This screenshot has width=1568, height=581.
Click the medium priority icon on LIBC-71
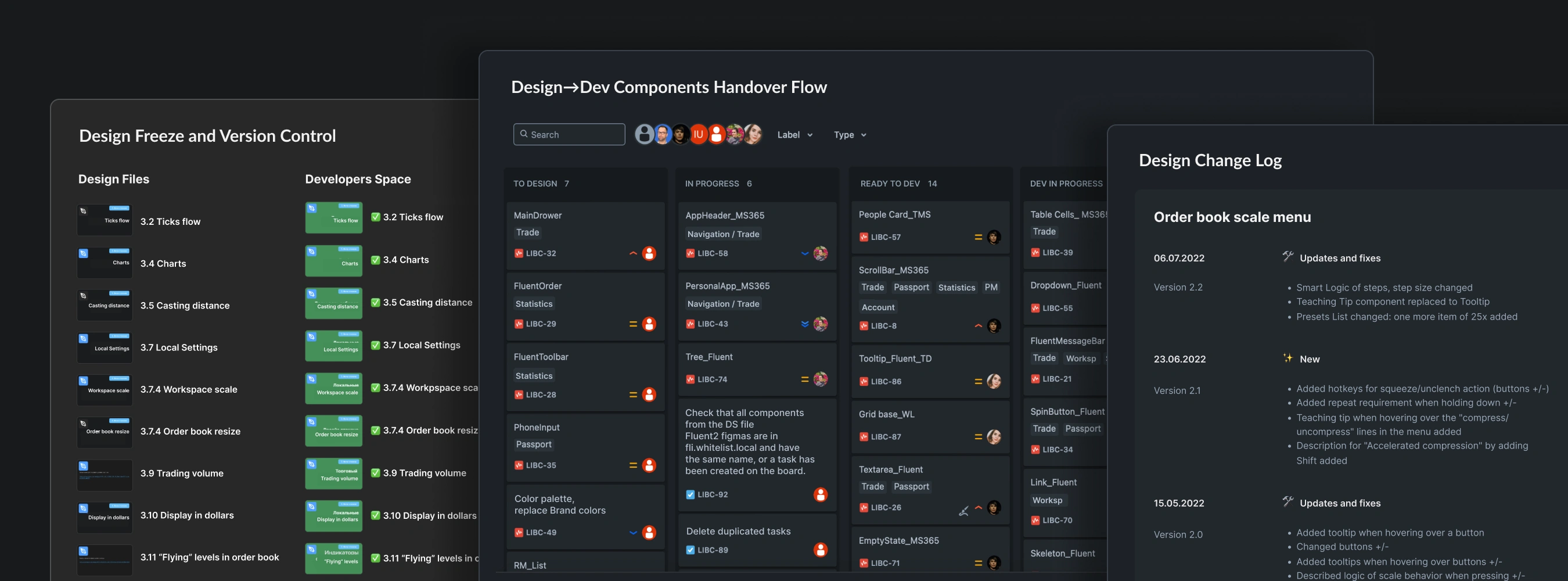(978, 564)
